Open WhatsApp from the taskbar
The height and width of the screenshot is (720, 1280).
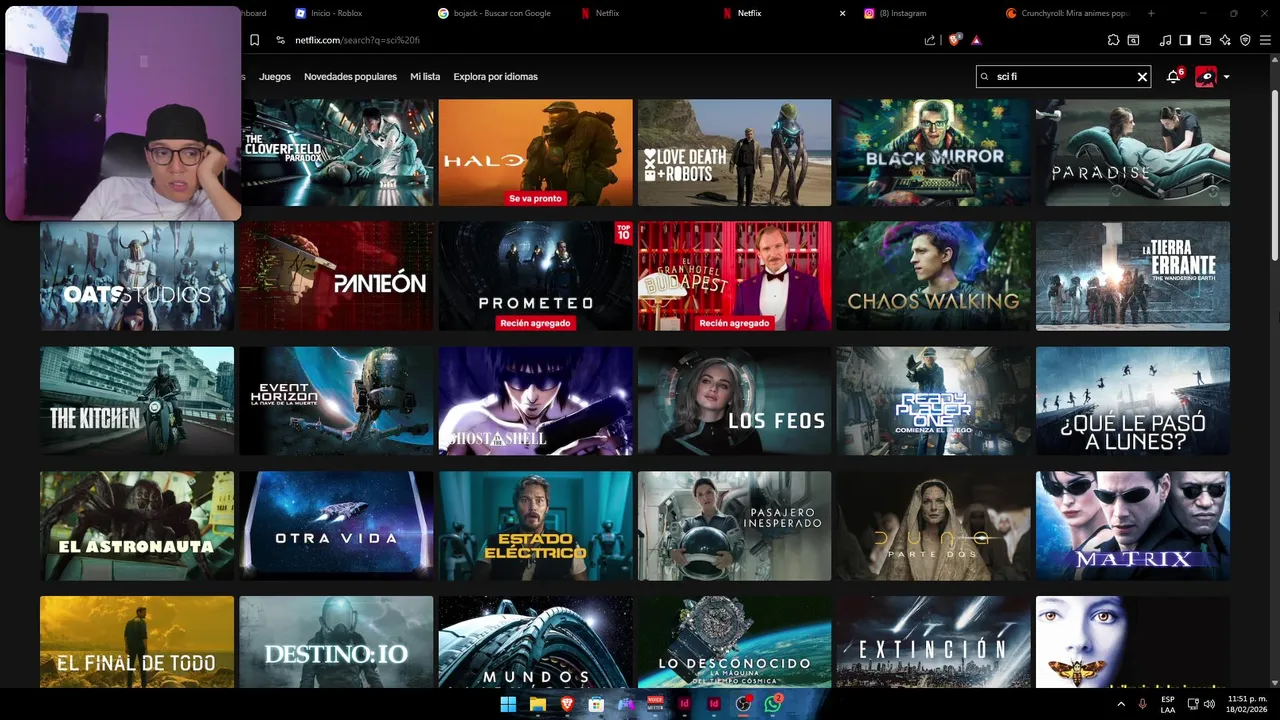(x=773, y=704)
